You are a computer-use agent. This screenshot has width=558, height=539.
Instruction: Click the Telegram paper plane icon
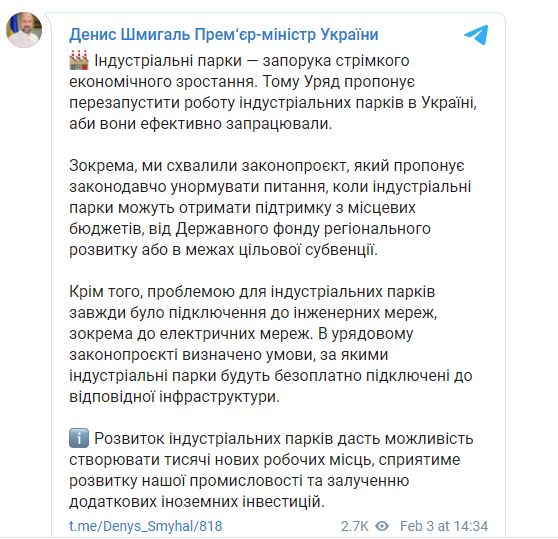(476, 35)
